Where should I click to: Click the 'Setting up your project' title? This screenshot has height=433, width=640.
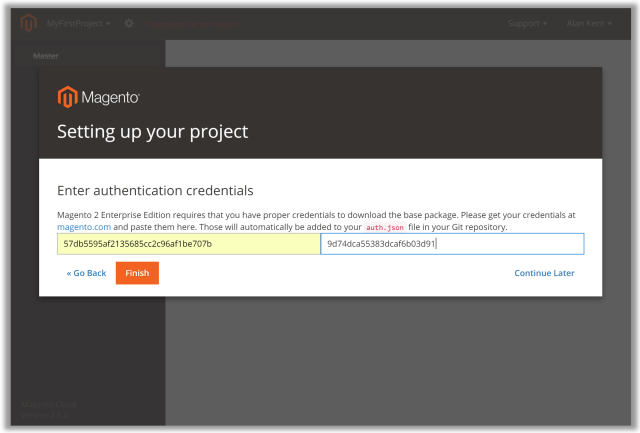click(x=152, y=131)
